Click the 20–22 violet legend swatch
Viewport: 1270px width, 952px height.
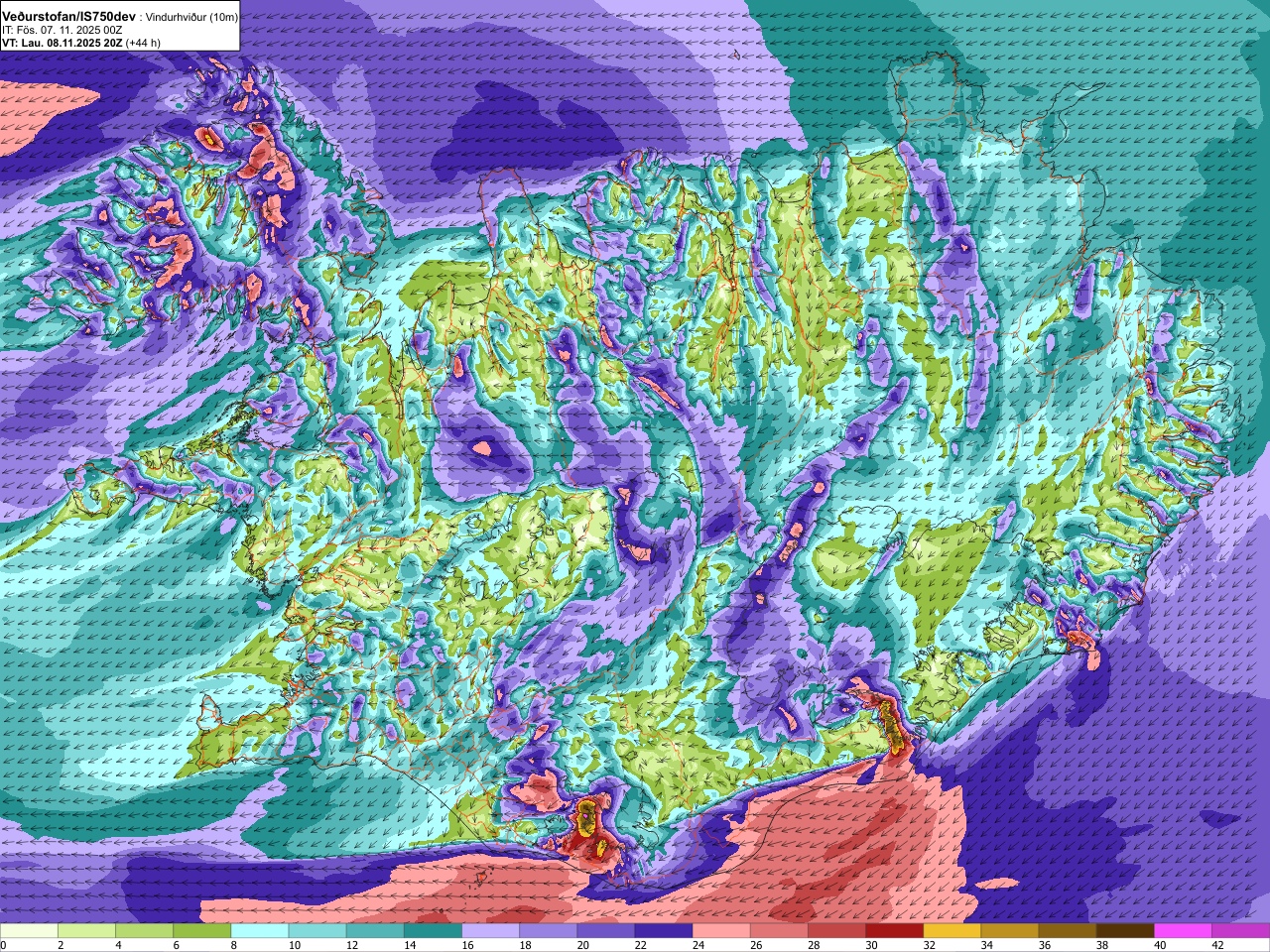tap(606, 931)
